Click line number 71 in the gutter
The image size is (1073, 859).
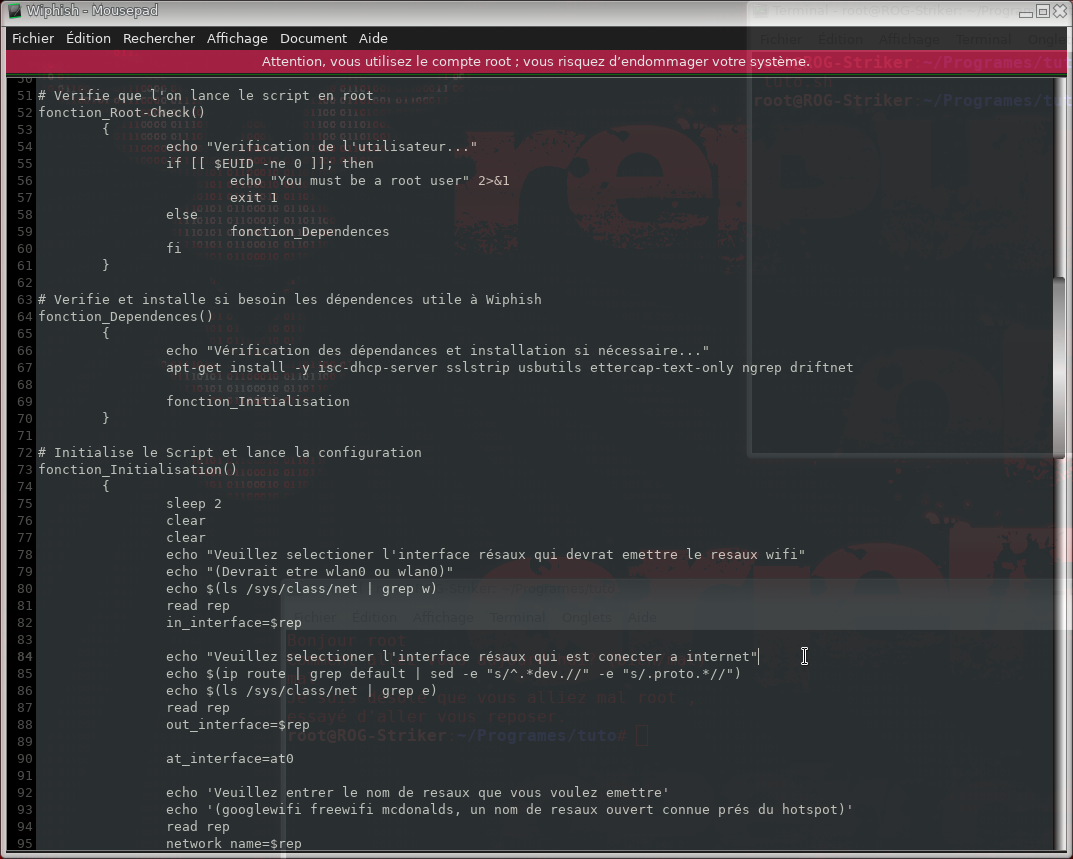coord(25,435)
